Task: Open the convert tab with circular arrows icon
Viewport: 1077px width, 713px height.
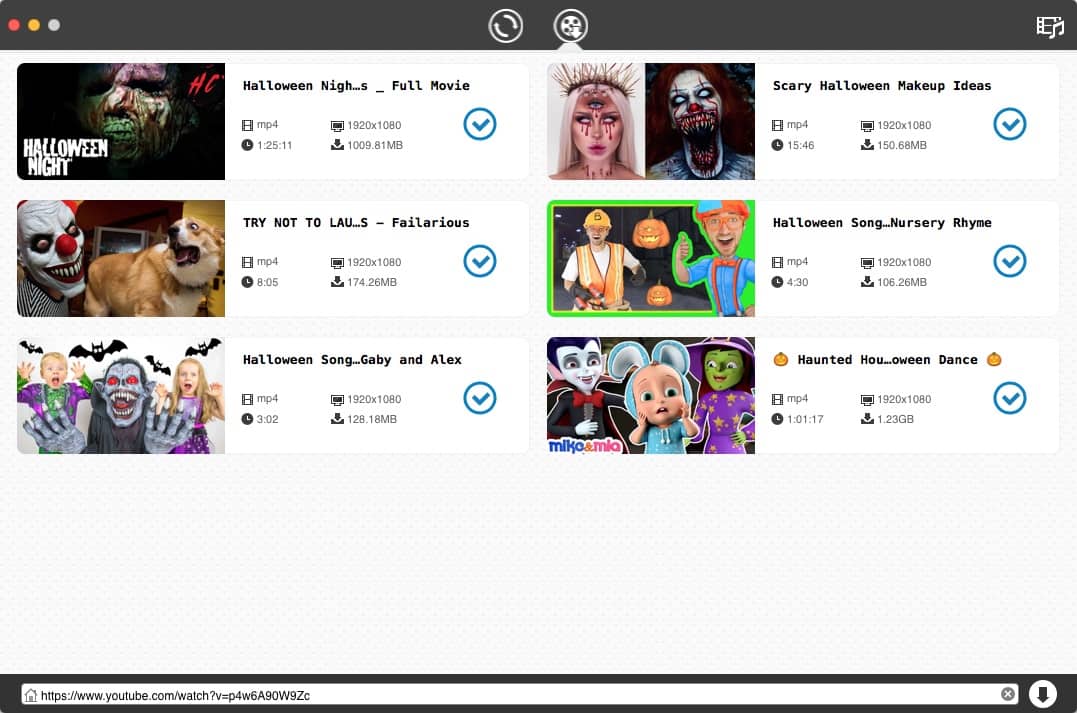Action: click(506, 26)
